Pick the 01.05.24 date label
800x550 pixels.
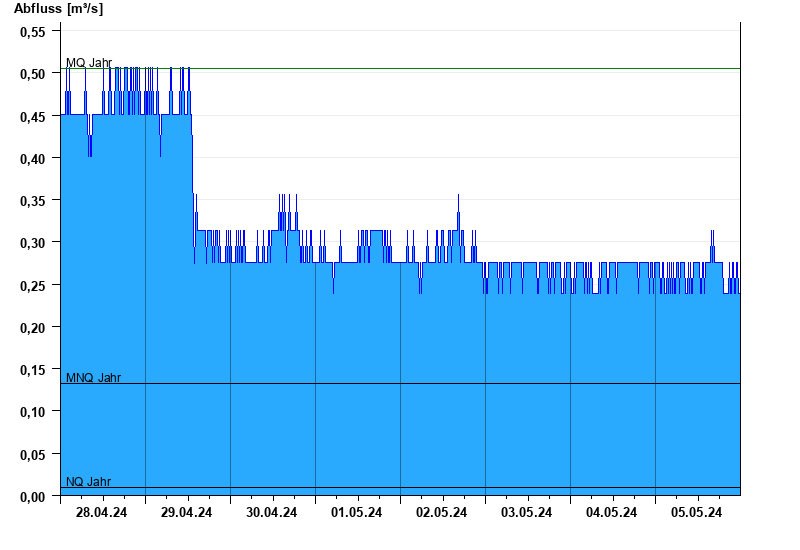[357, 513]
